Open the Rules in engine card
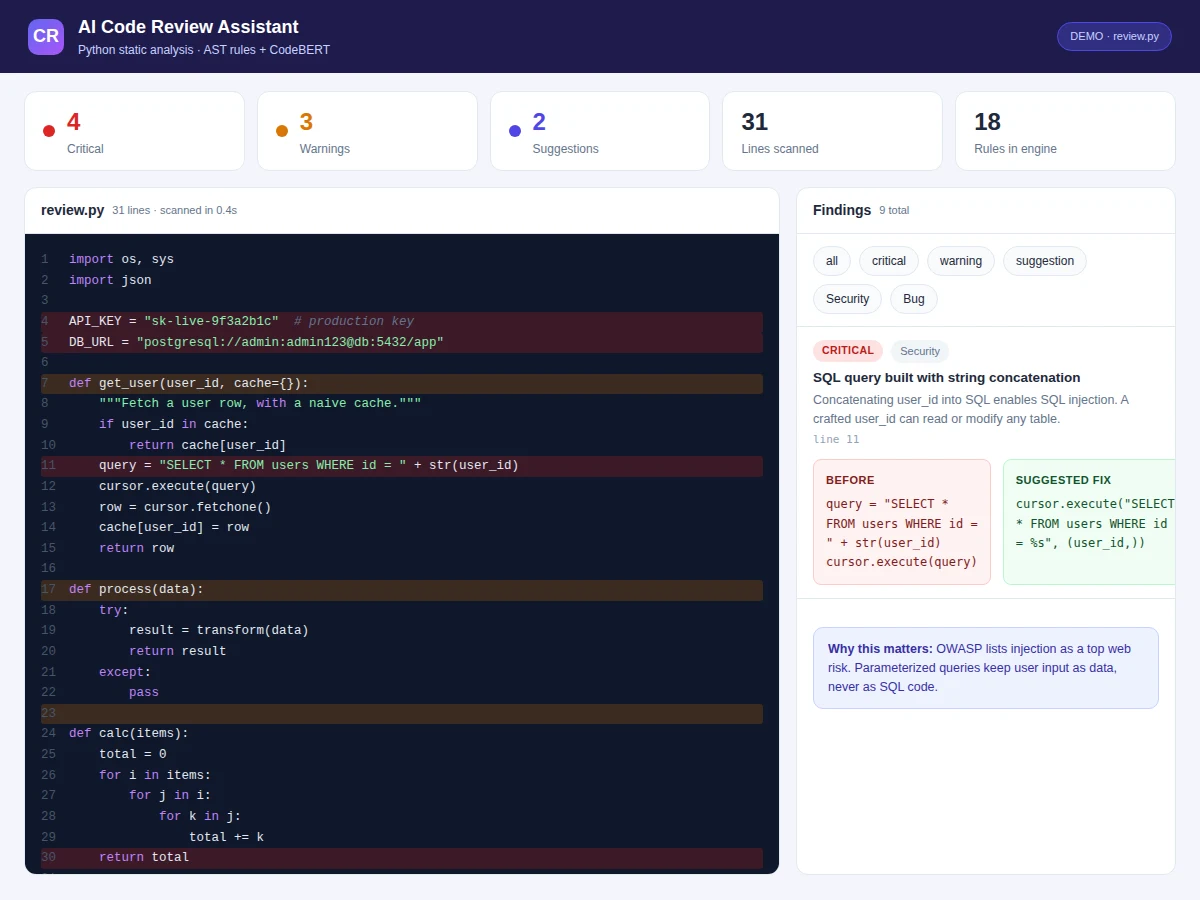 1065,131
